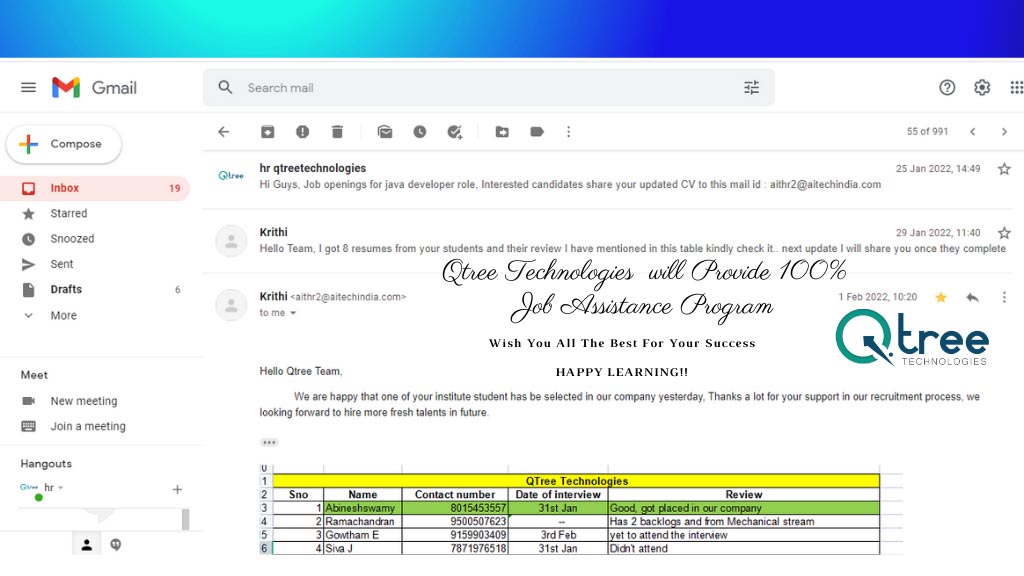The height and width of the screenshot is (576, 1024).
Task: Open more options for 1 Feb message
Action: pyautogui.click(x=1004, y=298)
